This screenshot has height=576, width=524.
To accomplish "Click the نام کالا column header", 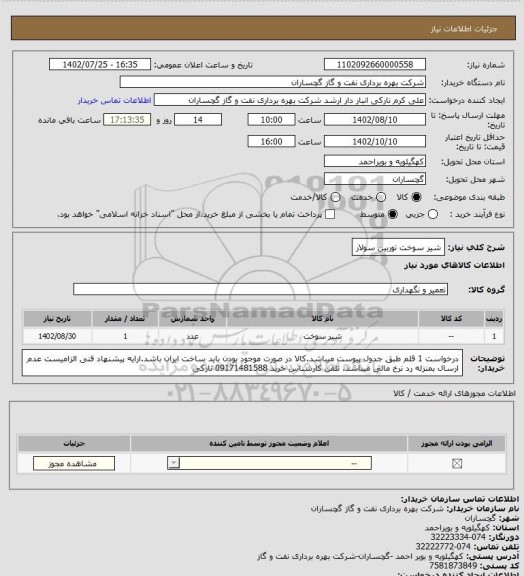I will (x=322, y=318).
